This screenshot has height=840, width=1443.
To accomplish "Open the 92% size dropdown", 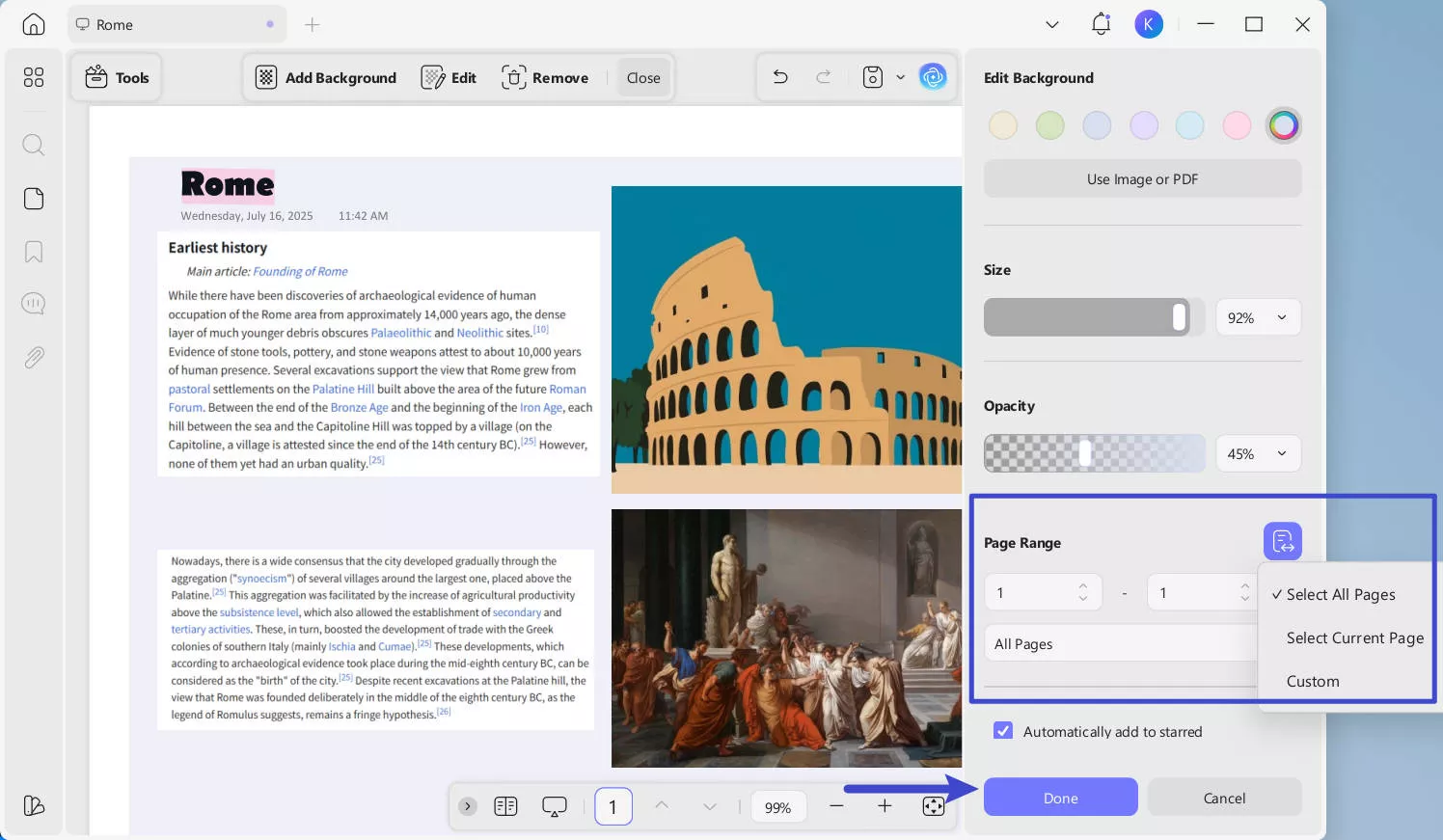I will click(1258, 317).
